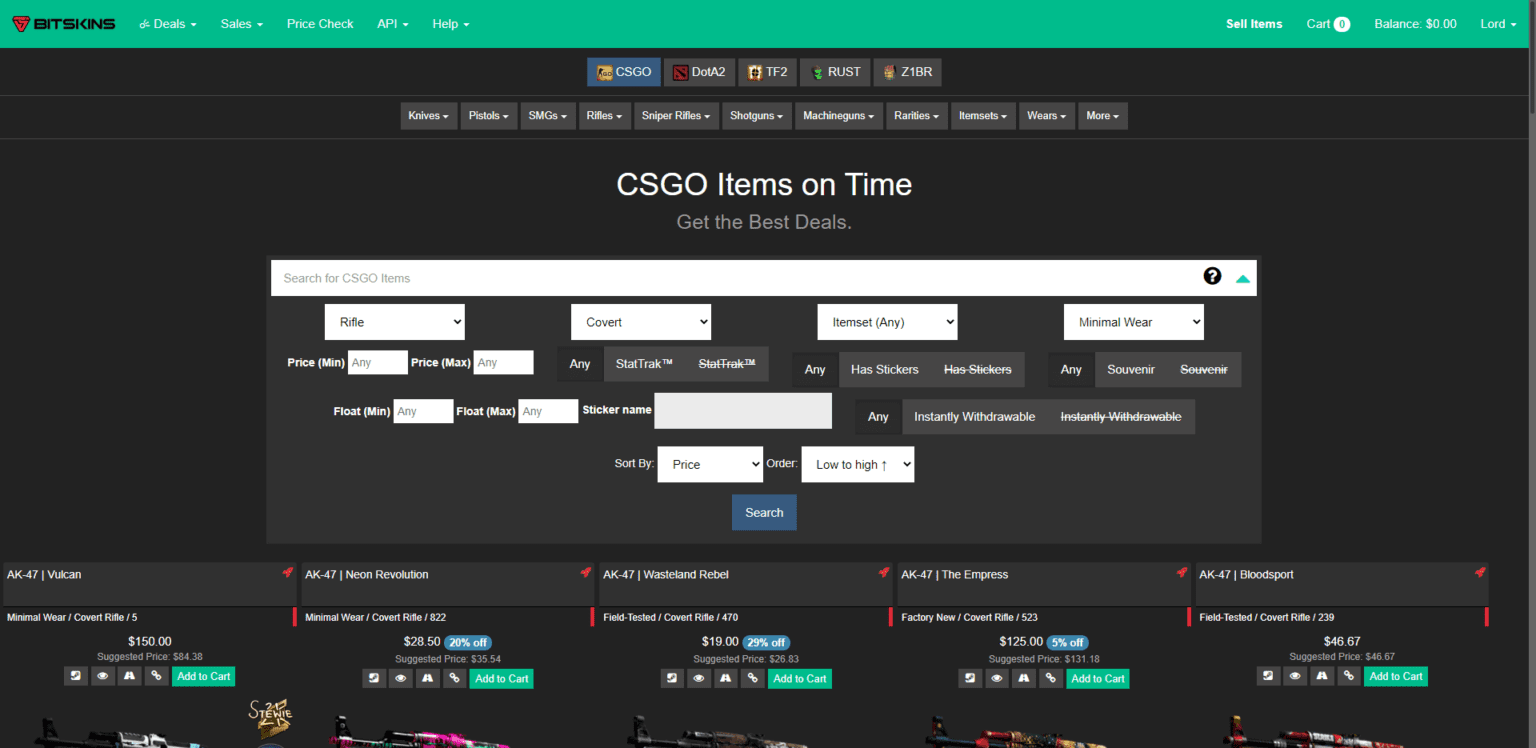The height and width of the screenshot is (748, 1536).
Task: Click rocket icon on The Empress card
Action: [x=1181, y=573]
